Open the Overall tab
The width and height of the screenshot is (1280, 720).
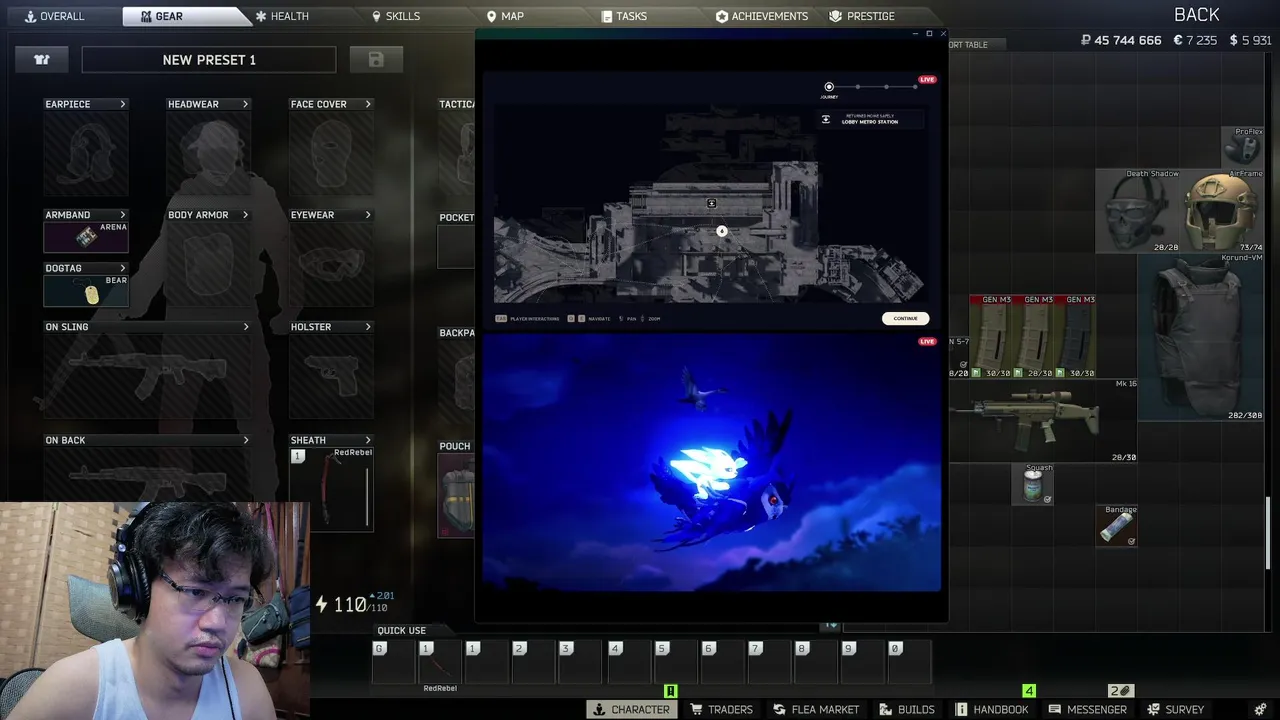(55, 16)
